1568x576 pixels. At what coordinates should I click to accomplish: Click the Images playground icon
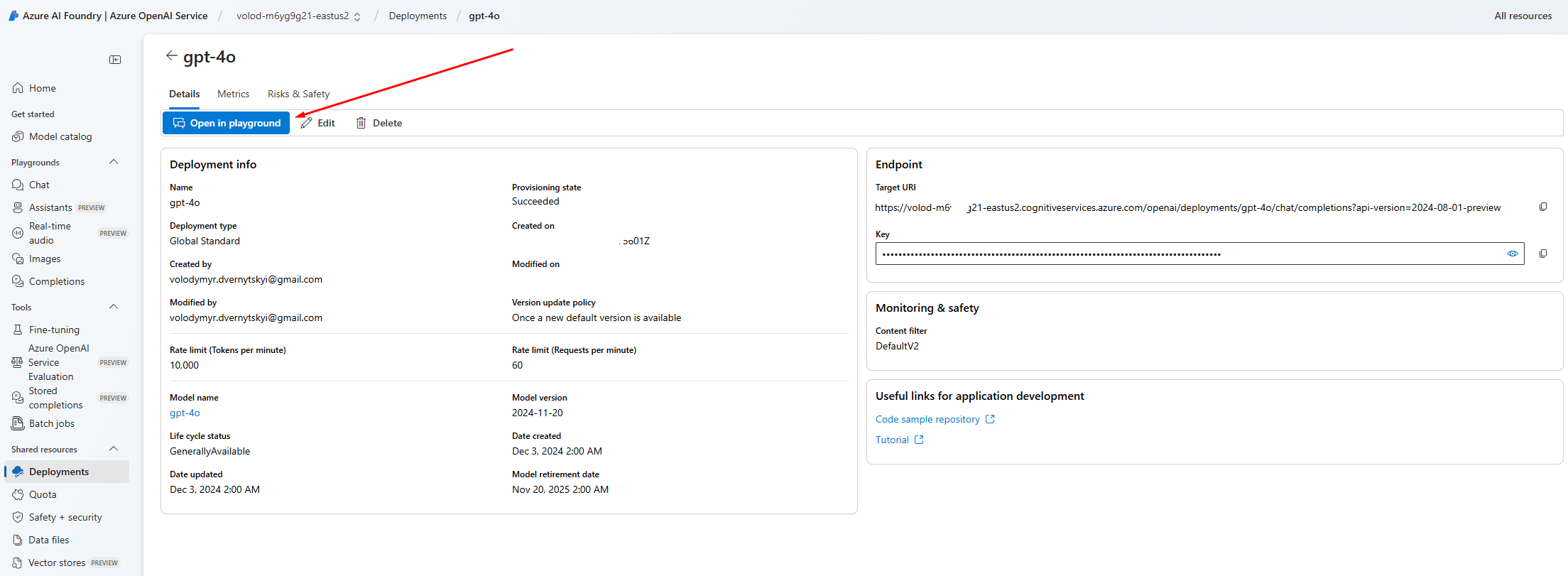pos(18,259)
